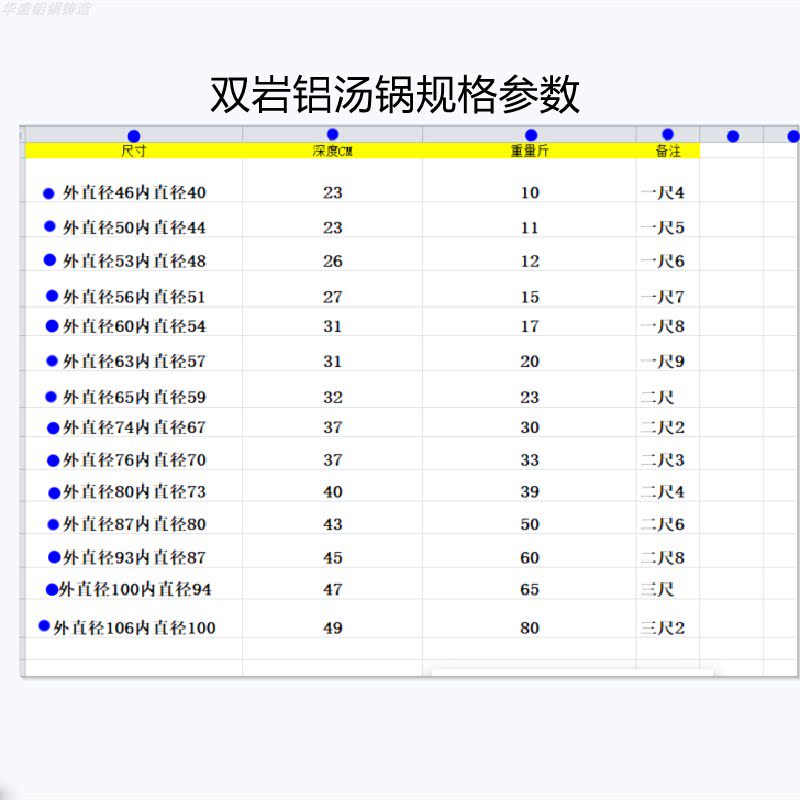Click weight value 65

(530, 590)
